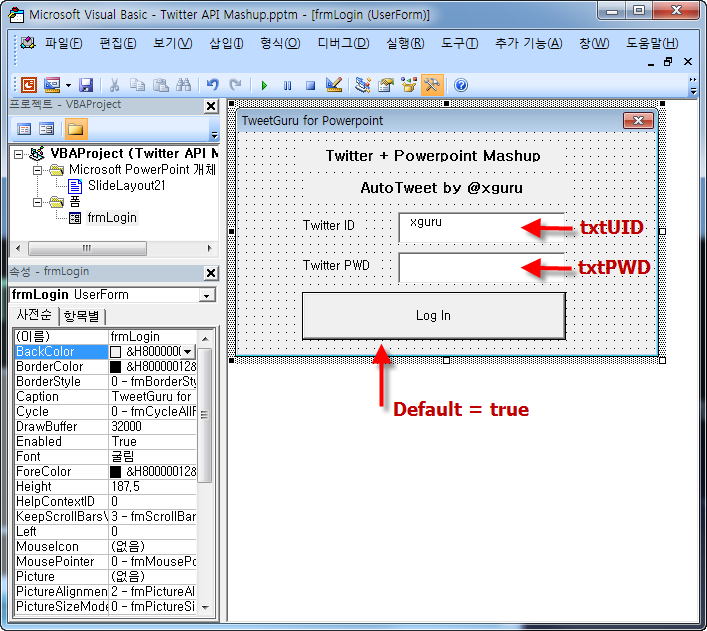Select the Font property row
This screenshot has width=707, height=631.
click(106, 457)
